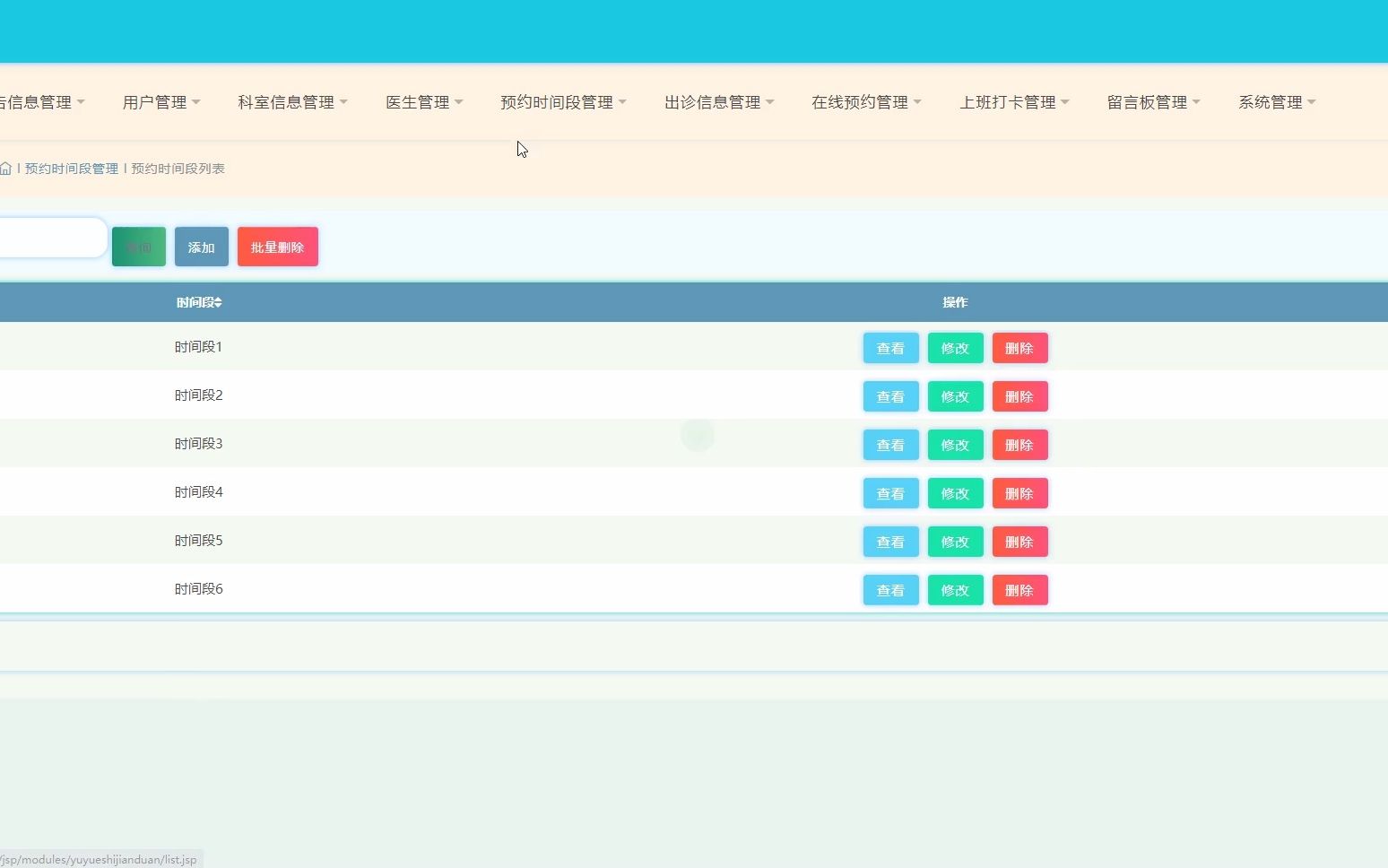The image size is (1388, 868).
Task: Expand dropdown arrow next to 留言板管理
Action: [x=1196, y=102]
